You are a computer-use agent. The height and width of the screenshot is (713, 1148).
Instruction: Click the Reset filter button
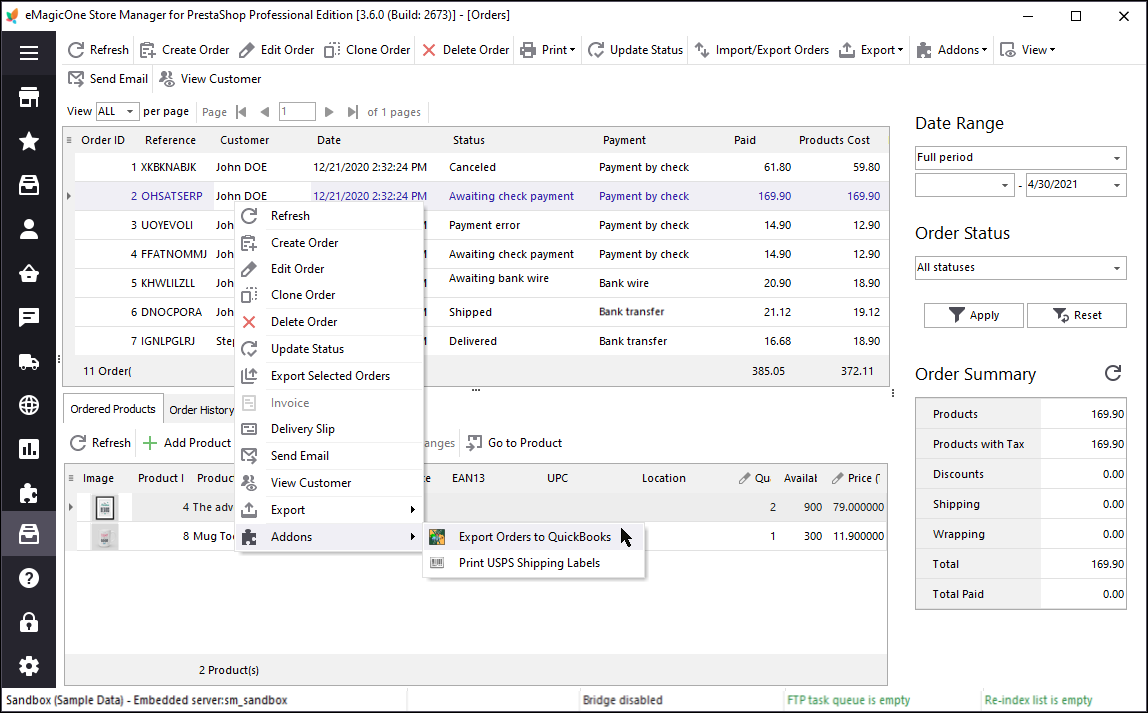click(1076, 316)
